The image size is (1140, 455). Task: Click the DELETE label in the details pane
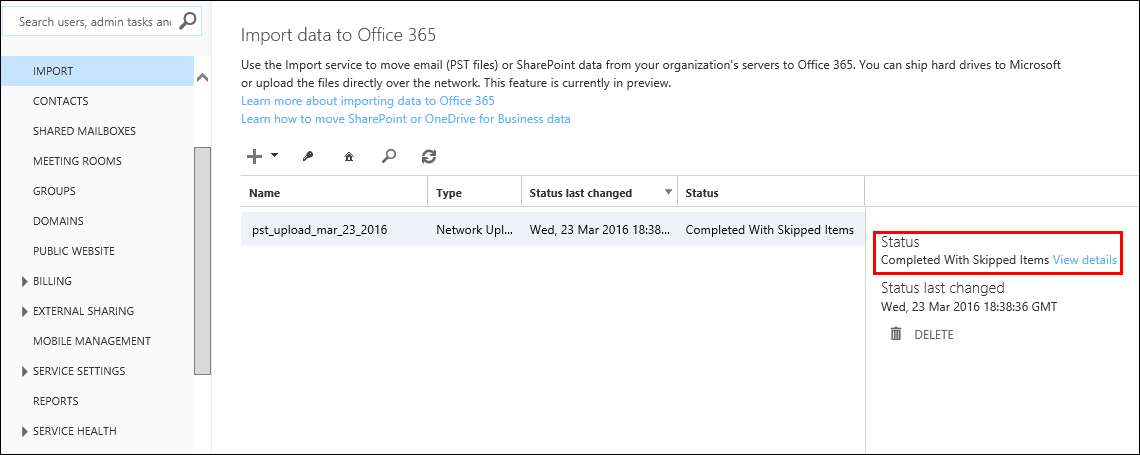934,335
